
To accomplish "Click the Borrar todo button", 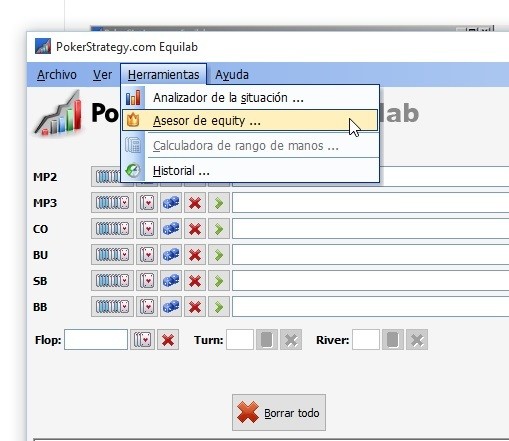I will (279, 413).
